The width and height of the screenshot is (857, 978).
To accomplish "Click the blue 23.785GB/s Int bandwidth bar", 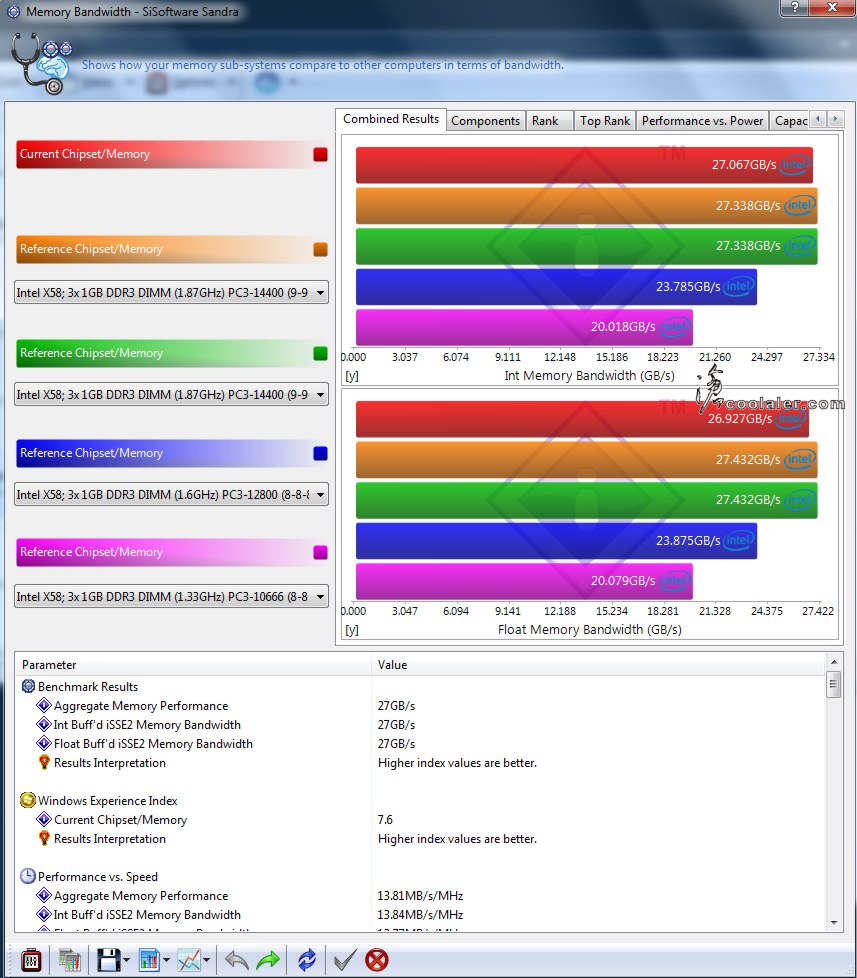I will pyautogui.click(x=556, y=287).
